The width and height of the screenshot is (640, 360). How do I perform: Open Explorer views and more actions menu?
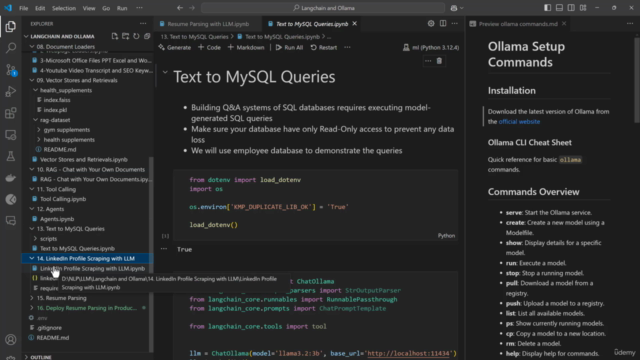pos(143,24)
